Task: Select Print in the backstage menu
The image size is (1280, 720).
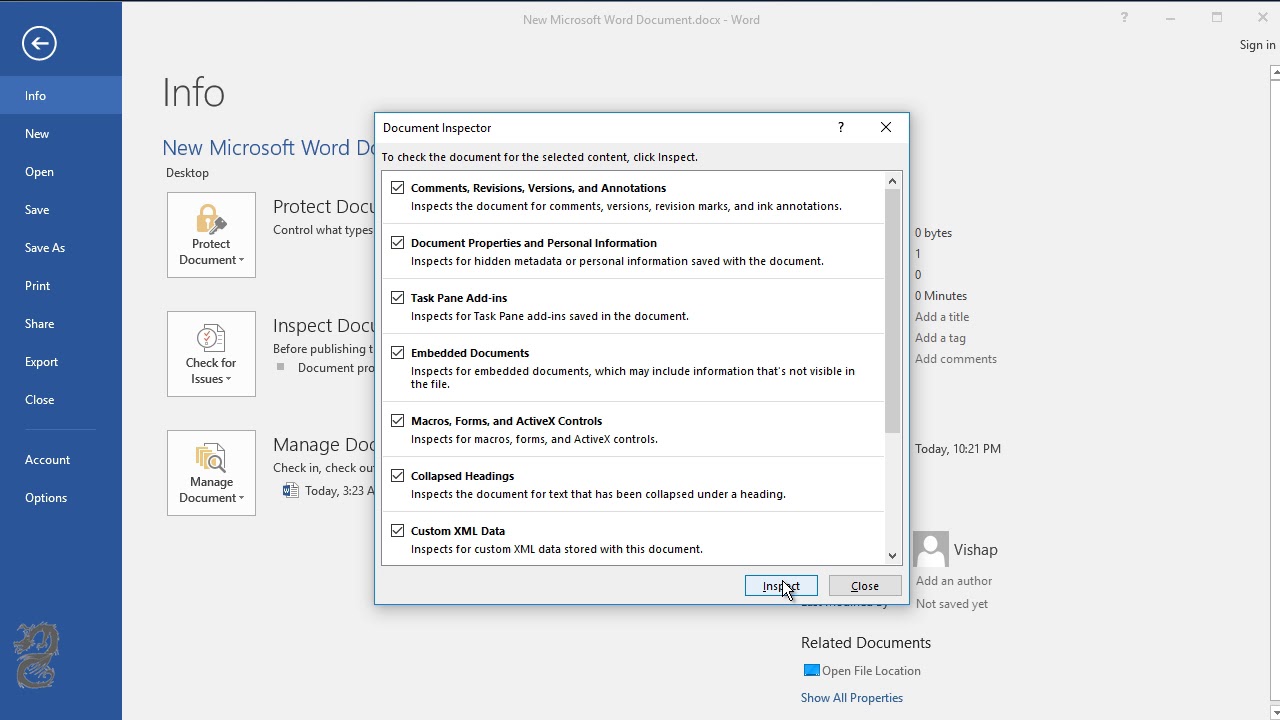Action: [x=61, y=286]
